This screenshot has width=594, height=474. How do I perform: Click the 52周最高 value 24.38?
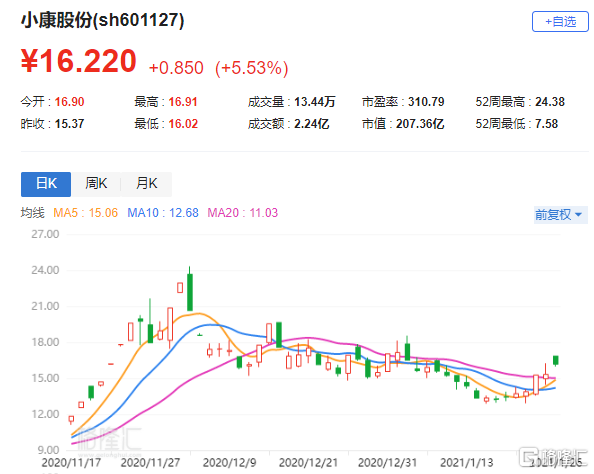[550, 102]
